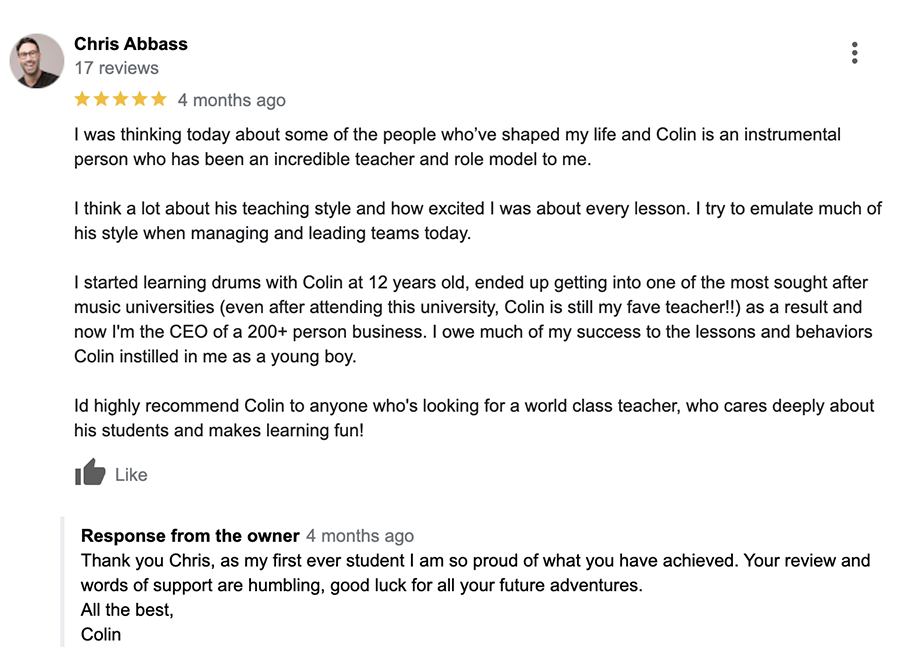Click the reviewer name Chris Abbass
The width and height of the screenshot is (900, 659).
[131, 44]
